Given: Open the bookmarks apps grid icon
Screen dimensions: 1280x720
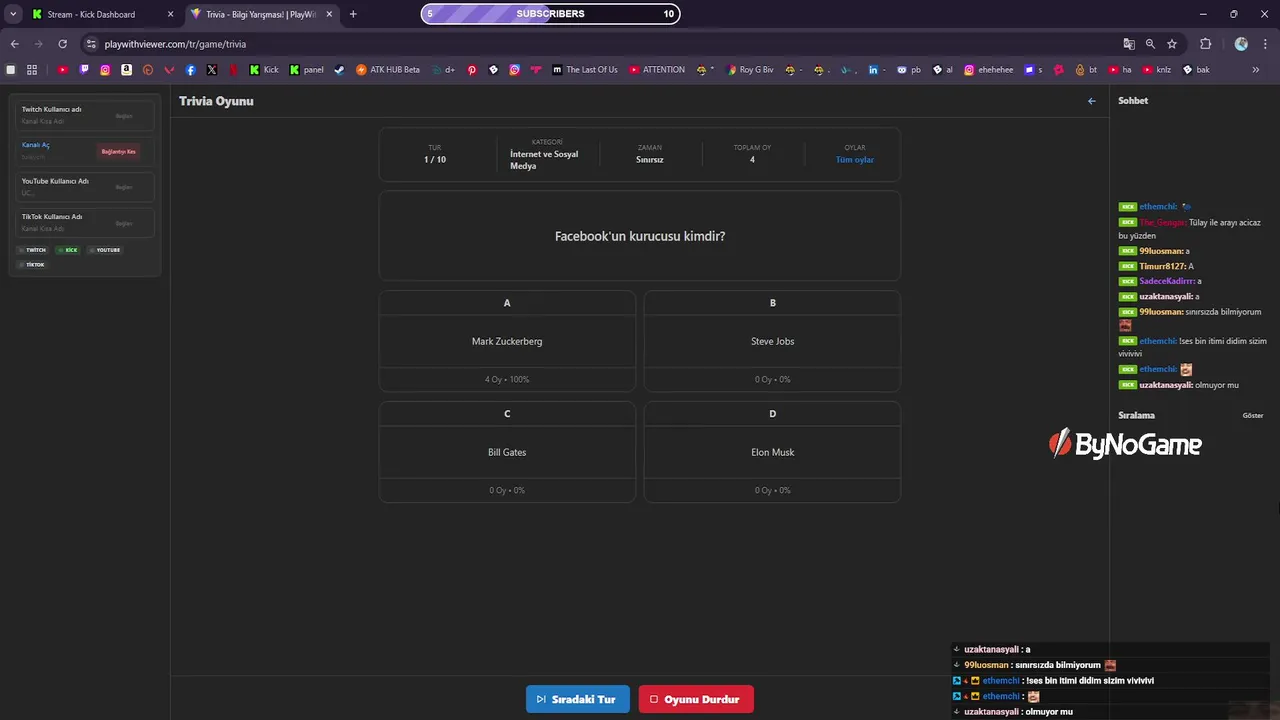Looking at the screenshot, I should pos(32,70).
